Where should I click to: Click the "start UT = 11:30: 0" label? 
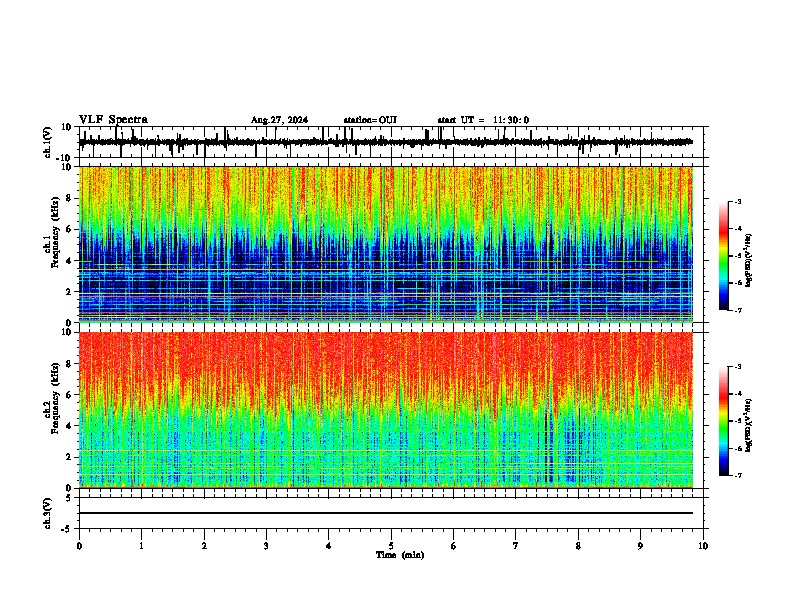click(x=483, y=120)
